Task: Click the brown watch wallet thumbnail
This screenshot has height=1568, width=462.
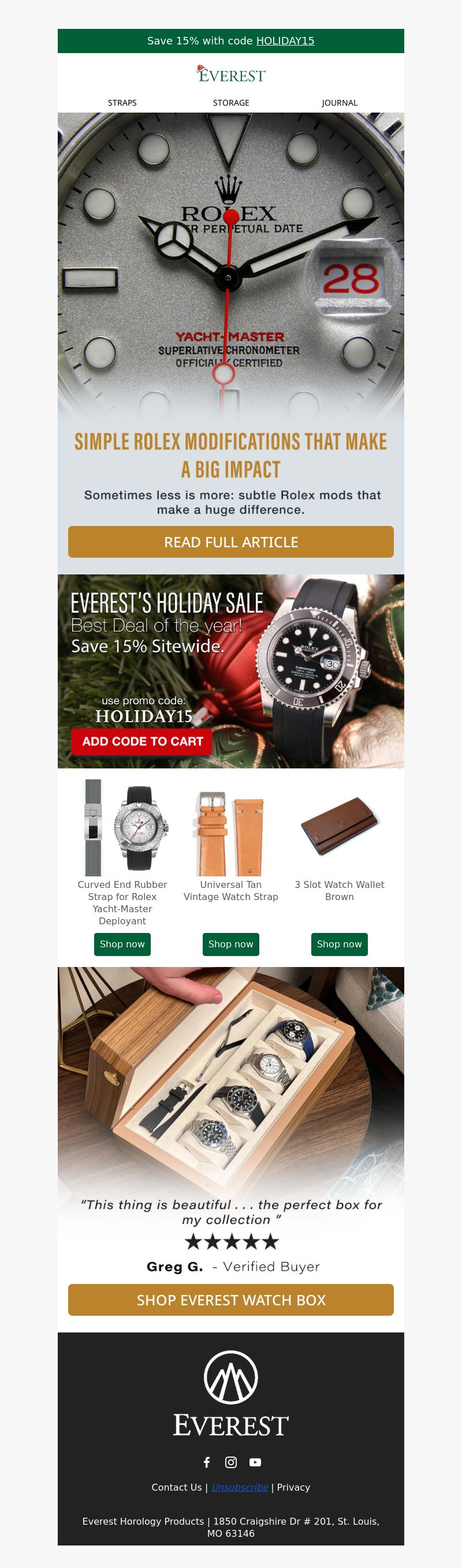Action: coord(340,827)
